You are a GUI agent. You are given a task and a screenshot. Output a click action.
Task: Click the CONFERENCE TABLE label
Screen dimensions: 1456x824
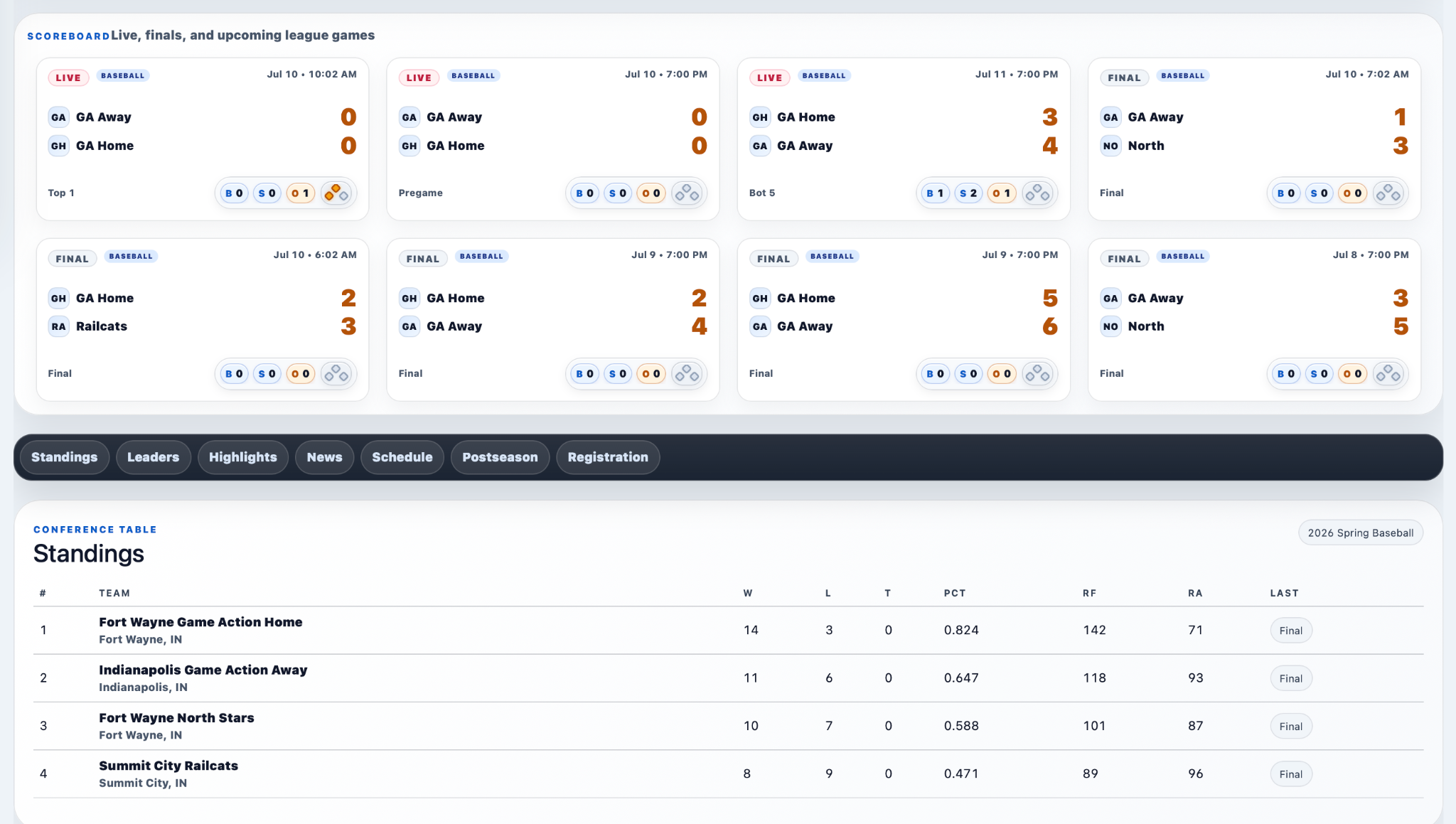point(95,530)
